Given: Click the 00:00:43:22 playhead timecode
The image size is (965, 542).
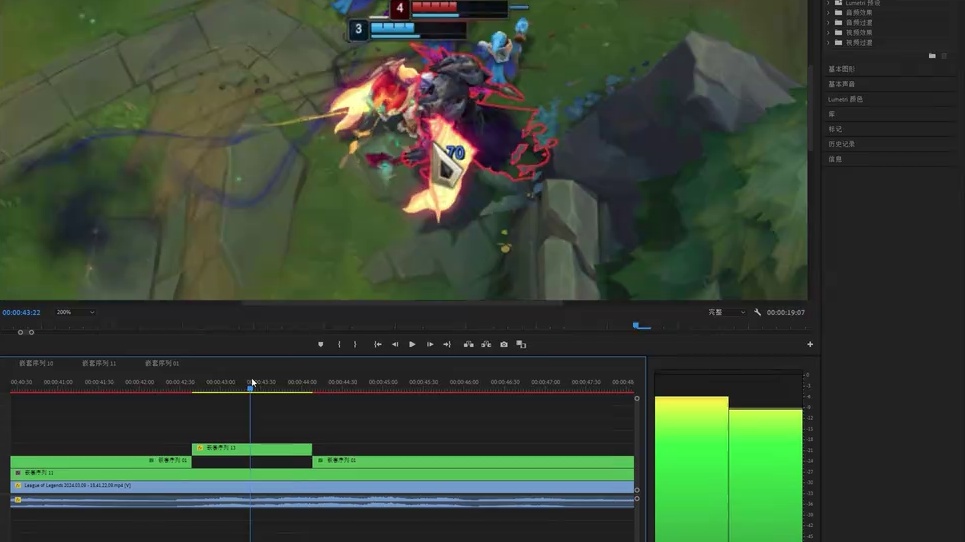Looking at the screenshot, I should pos(21,313).
